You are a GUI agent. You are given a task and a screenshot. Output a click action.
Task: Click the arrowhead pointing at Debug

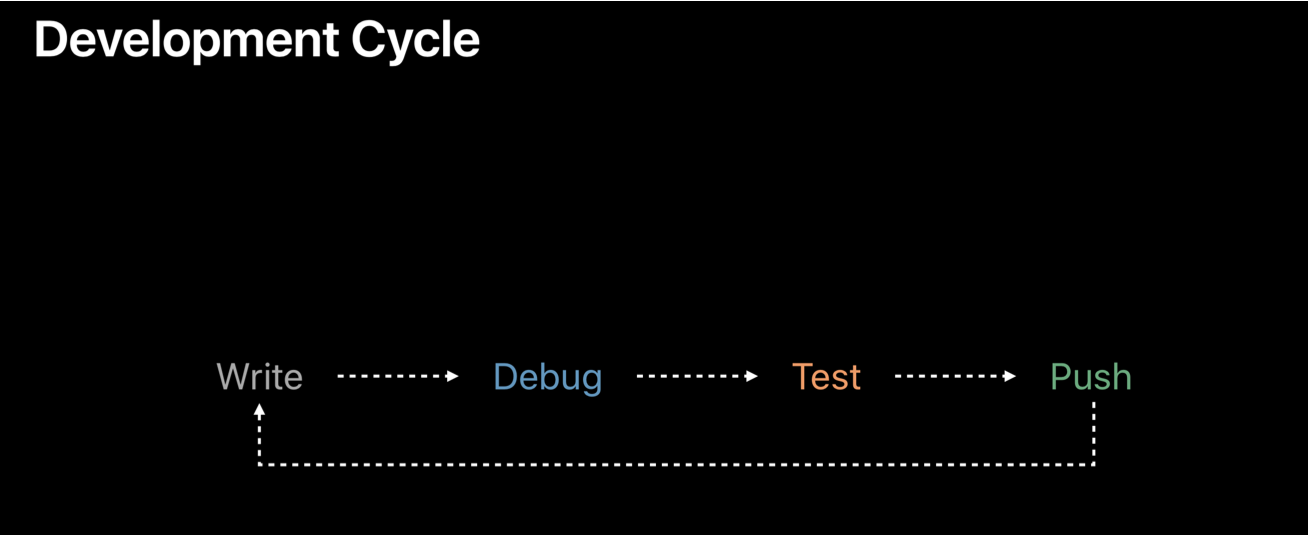click(453, 376)
